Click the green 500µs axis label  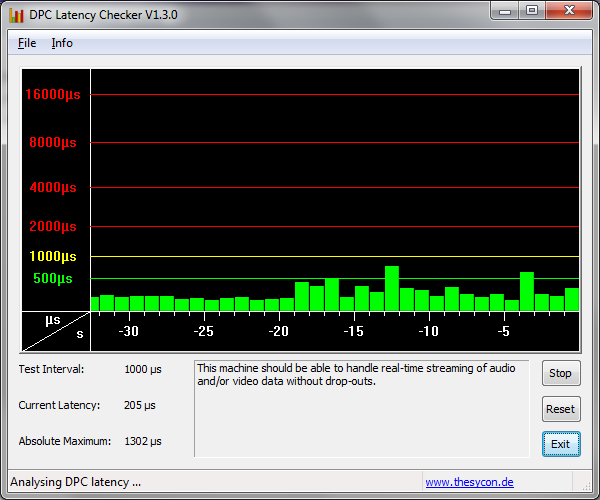coord(53,279)
